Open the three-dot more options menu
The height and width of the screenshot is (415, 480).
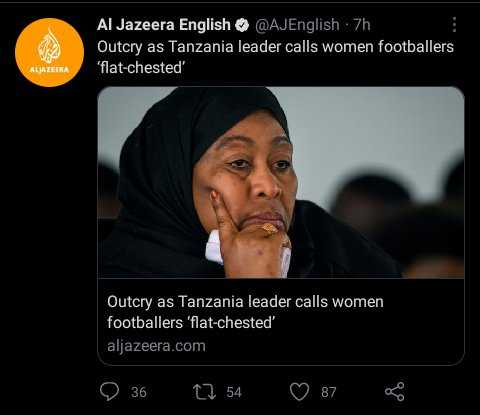tap(454, 25)
